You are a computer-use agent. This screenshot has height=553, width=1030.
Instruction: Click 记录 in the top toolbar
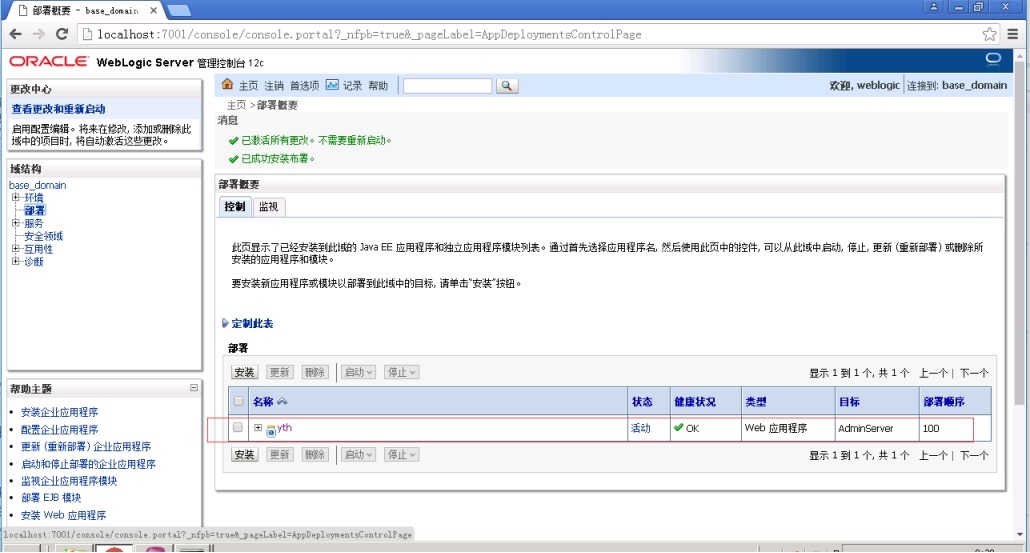[x=352, y=85]
